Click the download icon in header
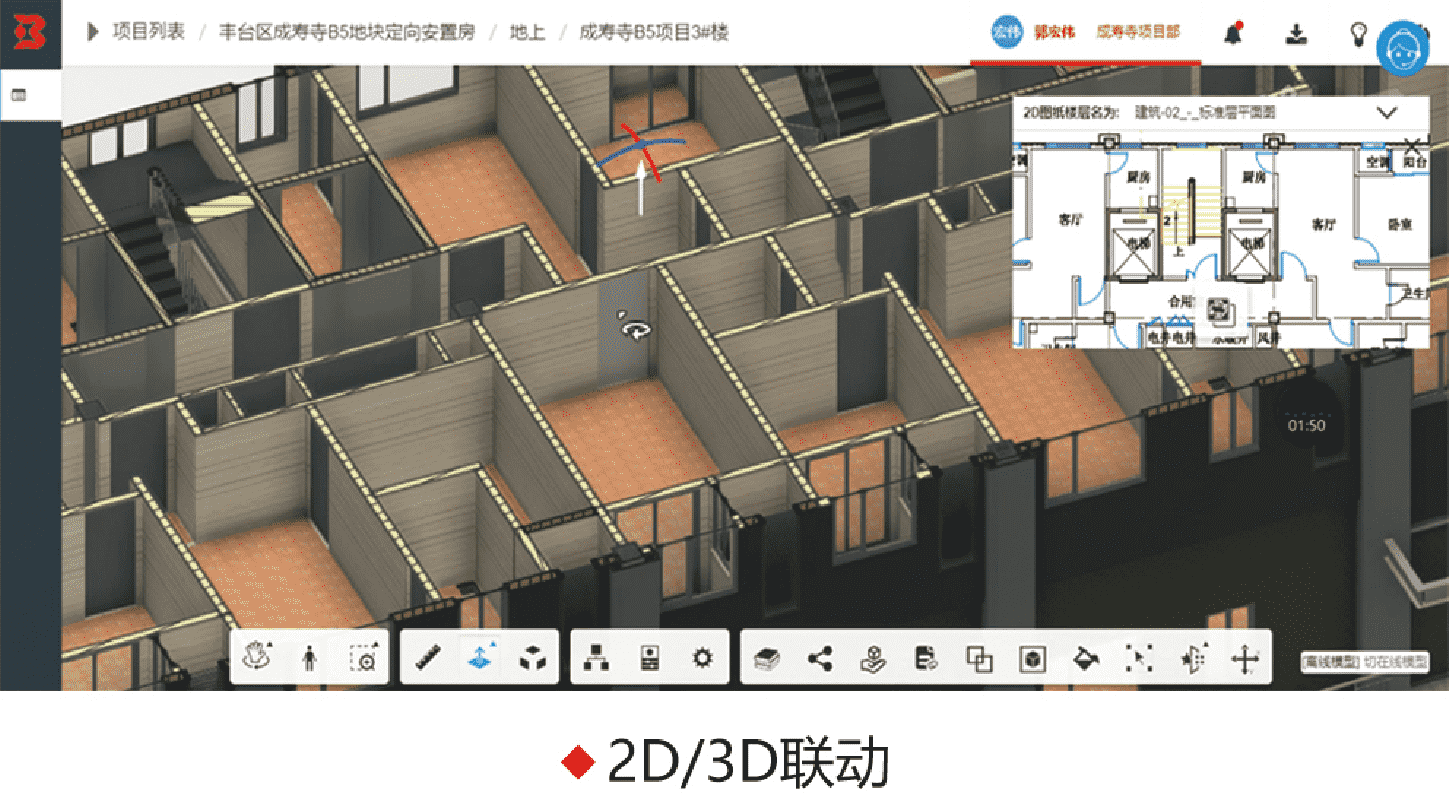The width and height of the screenshot is (1449, 800). 1296,34
